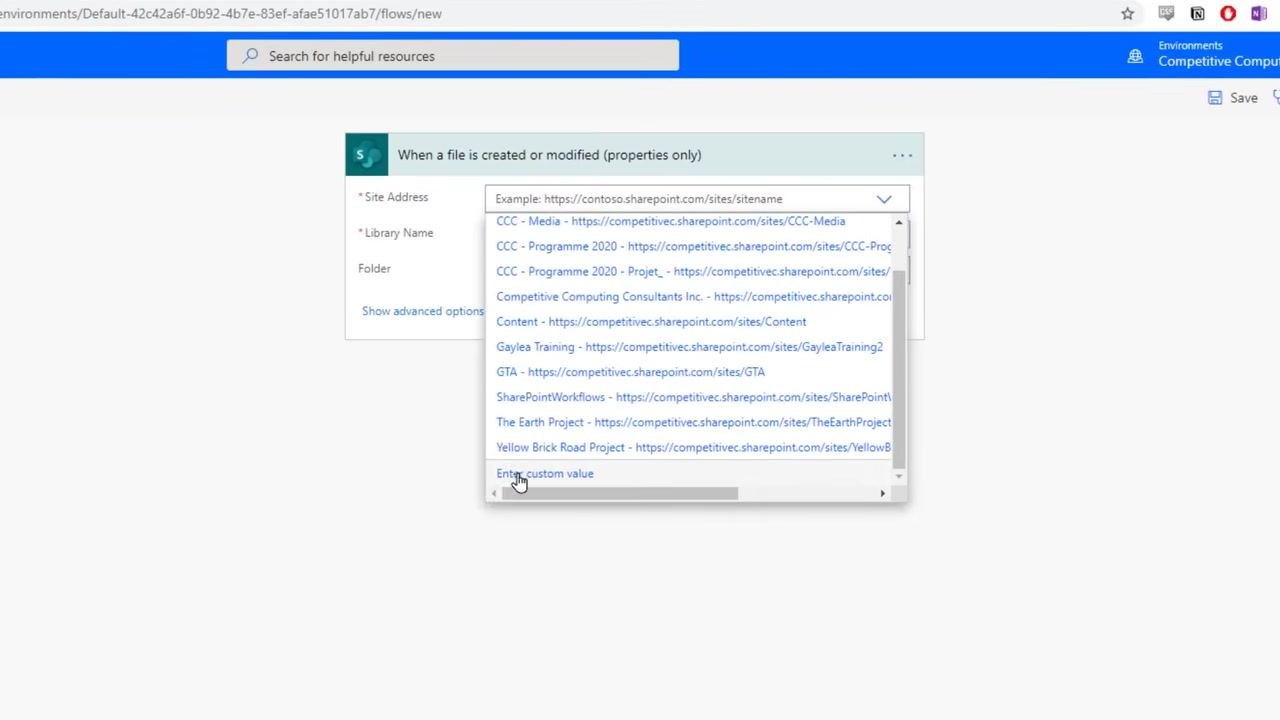Click the Site Address field label
Viewport: 1280px width, 720px height.
click(x=396, y=197)
